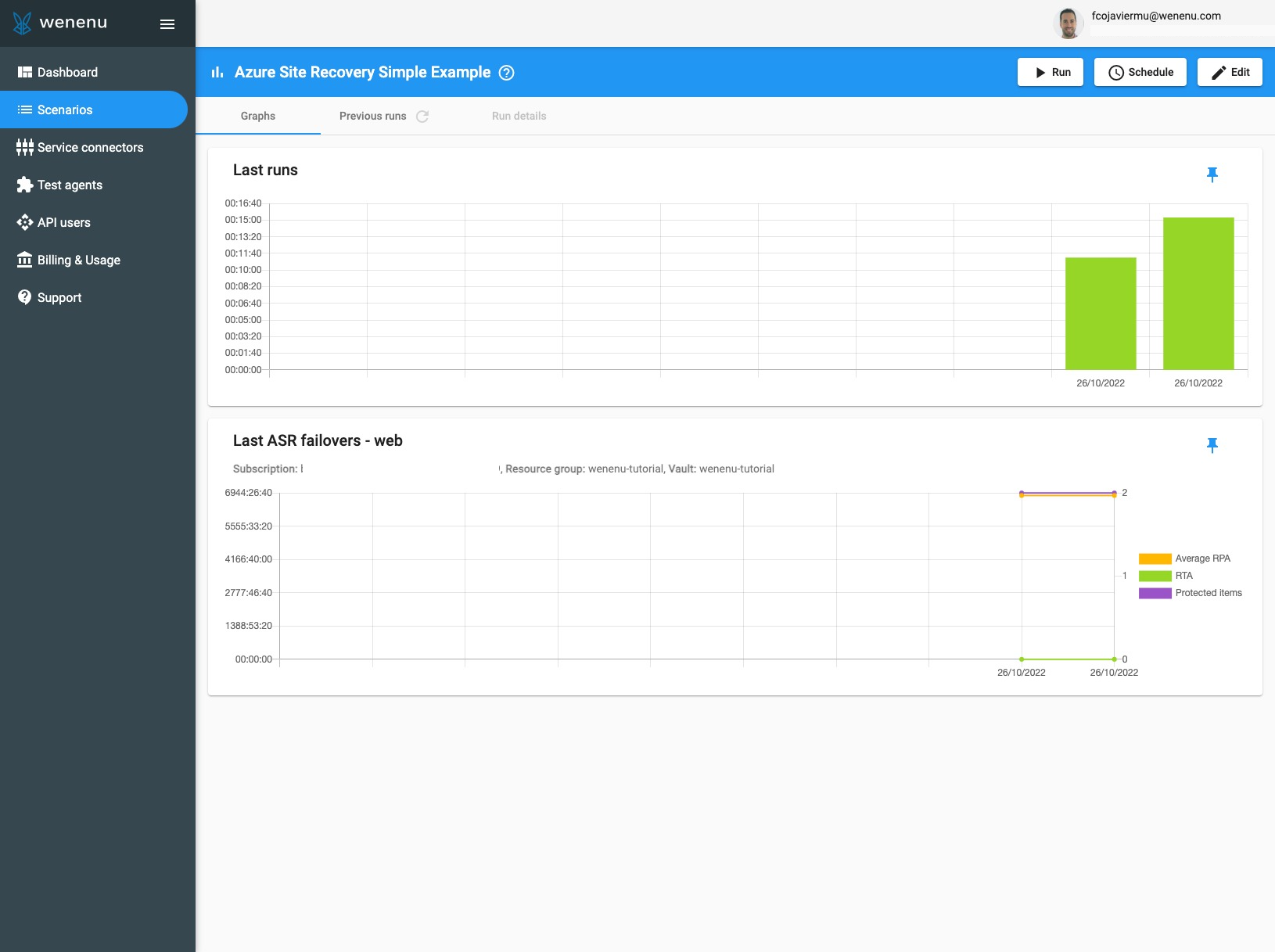
Task: Go to Test agents
Action: (94, 185)
